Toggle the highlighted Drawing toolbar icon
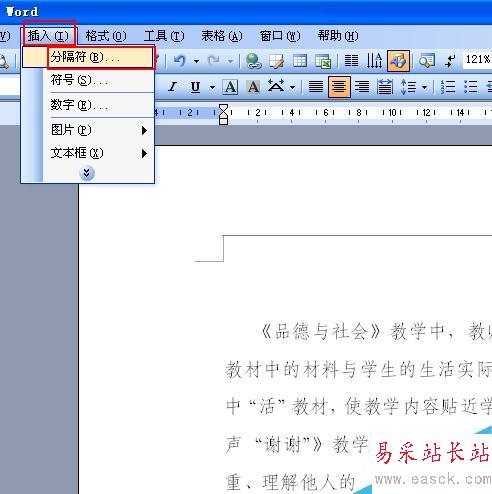This screenshot has height=494, width=492. (x=398, y=61)
